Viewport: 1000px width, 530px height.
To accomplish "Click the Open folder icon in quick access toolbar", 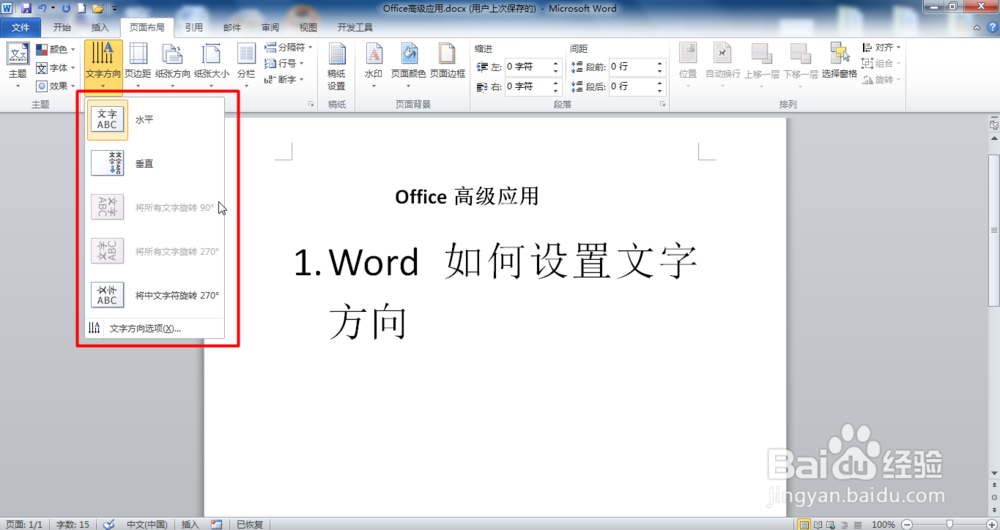I will coord(98,8).
